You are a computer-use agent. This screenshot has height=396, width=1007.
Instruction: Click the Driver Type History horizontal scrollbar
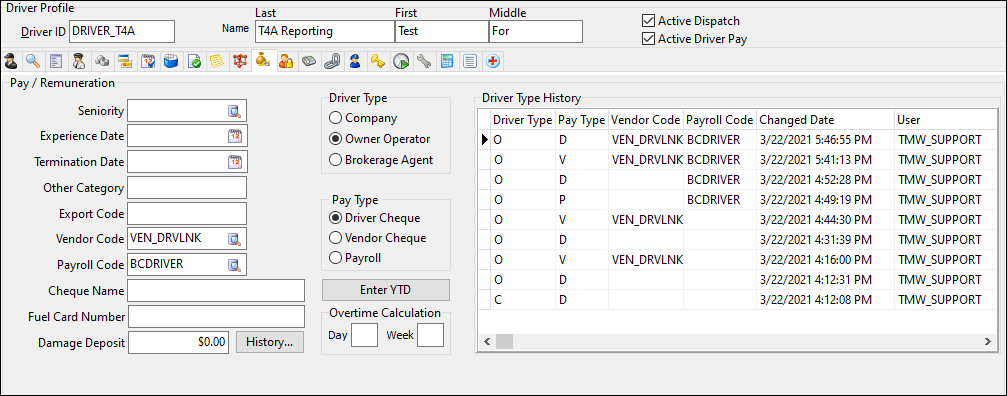[738, 342]
